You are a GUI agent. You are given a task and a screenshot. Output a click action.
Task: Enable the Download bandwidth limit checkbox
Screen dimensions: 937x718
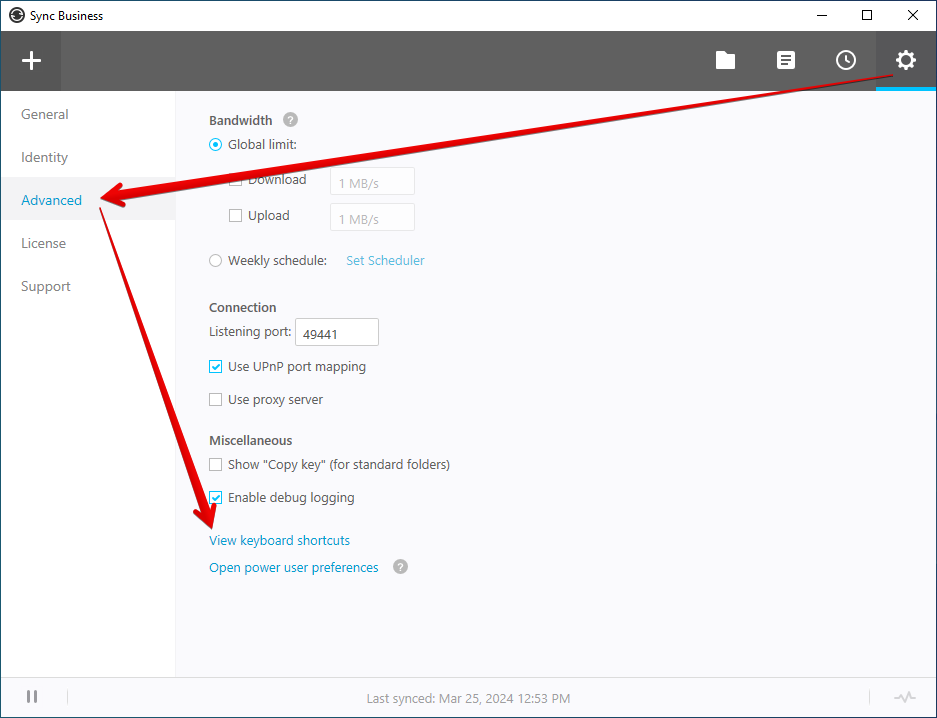click(x=234, y=179)
